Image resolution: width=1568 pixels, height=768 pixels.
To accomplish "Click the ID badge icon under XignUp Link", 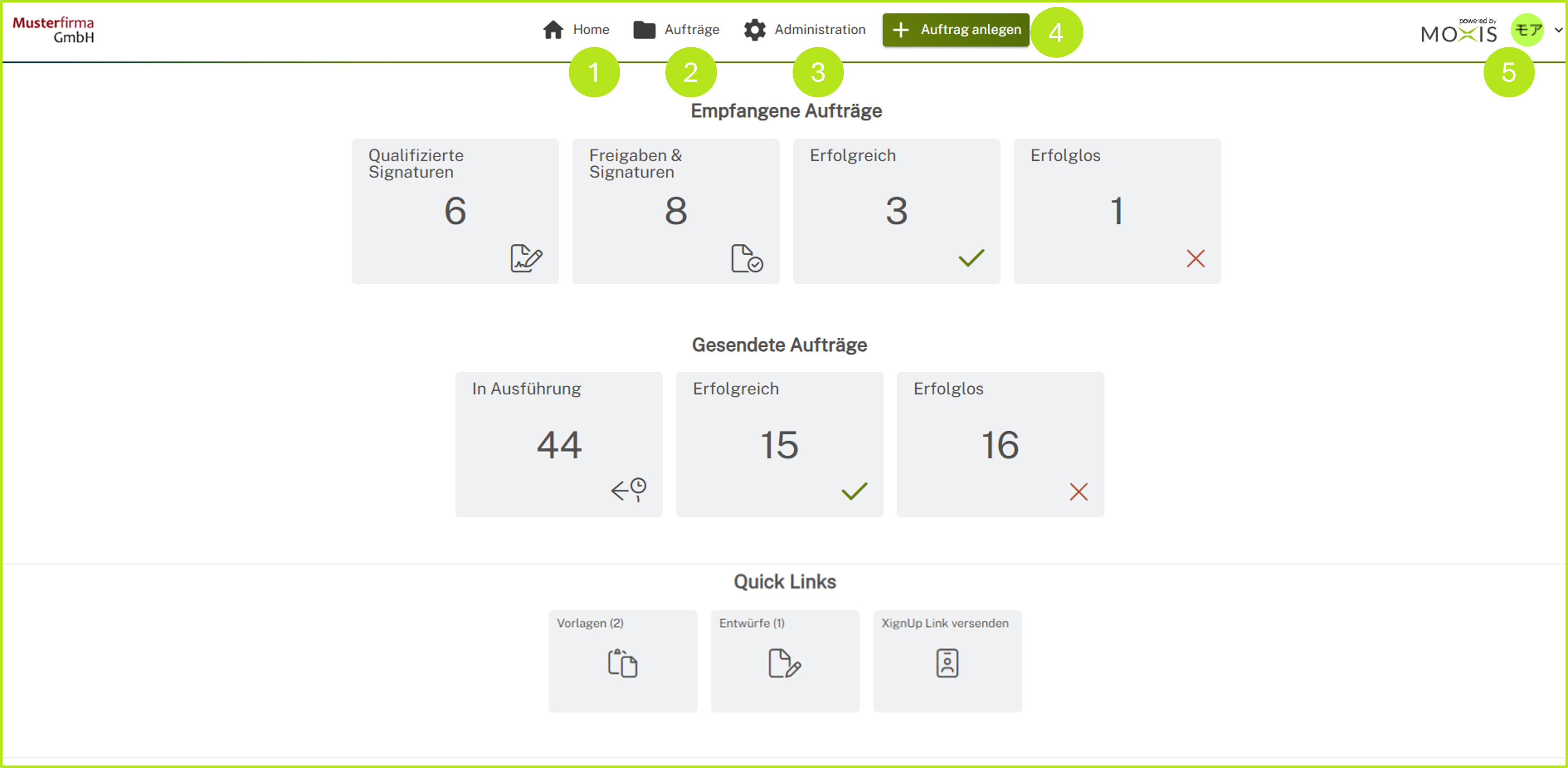I will (947, 663).
